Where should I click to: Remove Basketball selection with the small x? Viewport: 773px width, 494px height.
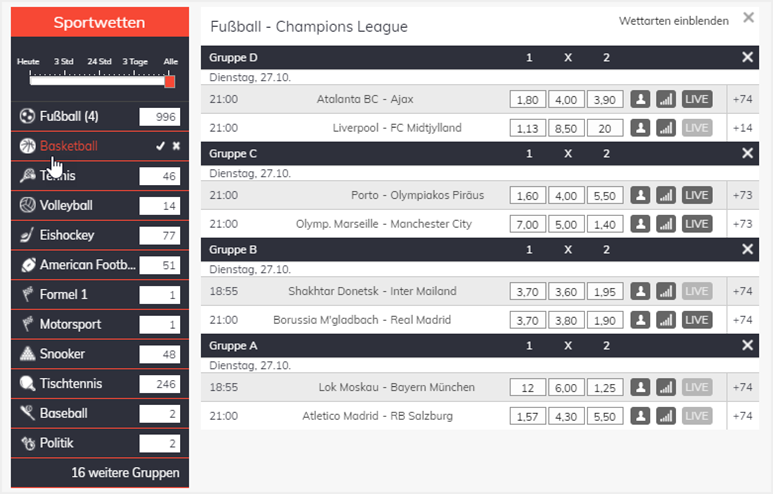(176, 146)
